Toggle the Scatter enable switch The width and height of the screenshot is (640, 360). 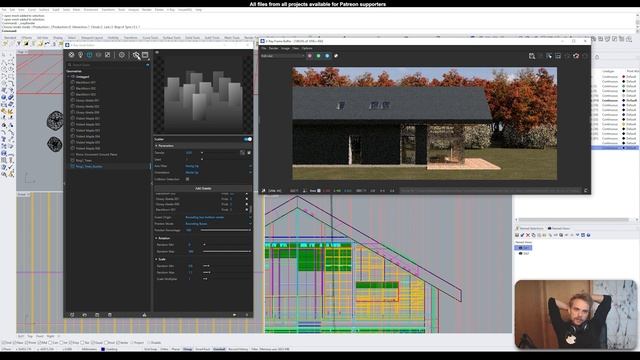click(248, 139)
